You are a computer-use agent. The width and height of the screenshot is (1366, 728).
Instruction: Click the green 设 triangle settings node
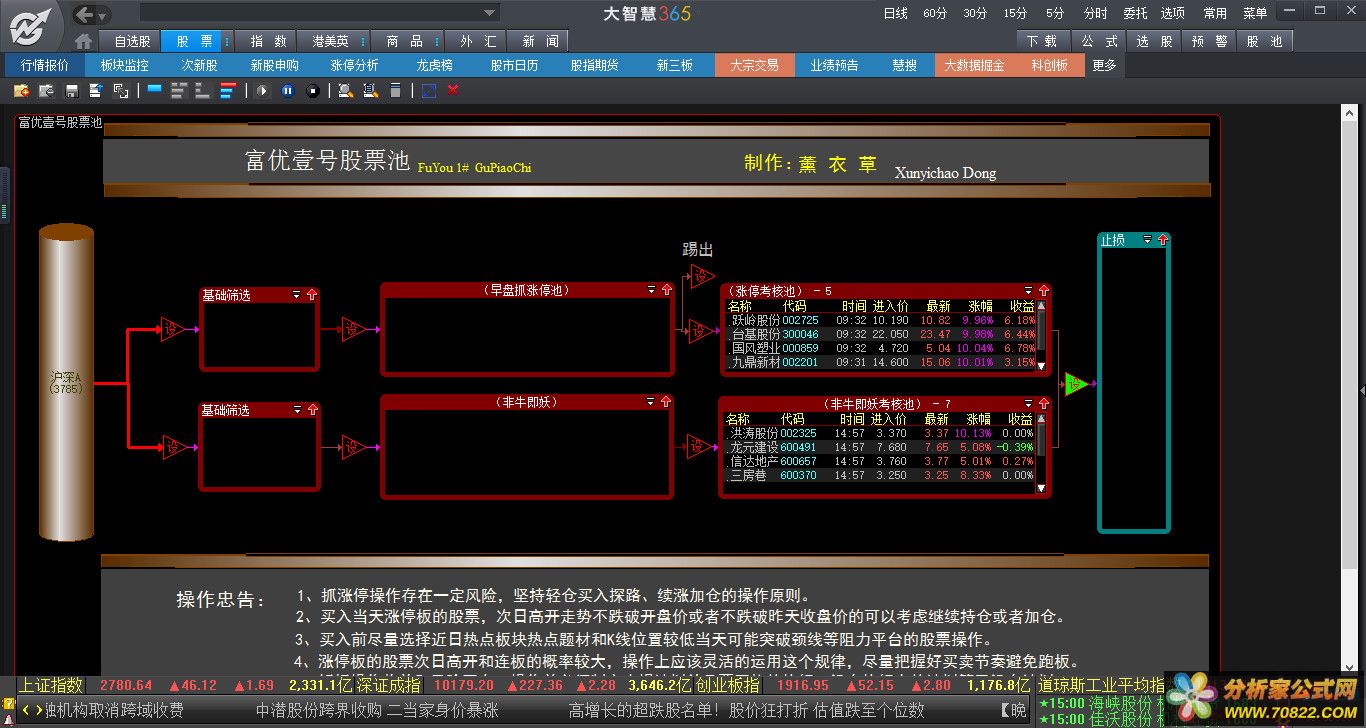click(x=1076, y=383)
